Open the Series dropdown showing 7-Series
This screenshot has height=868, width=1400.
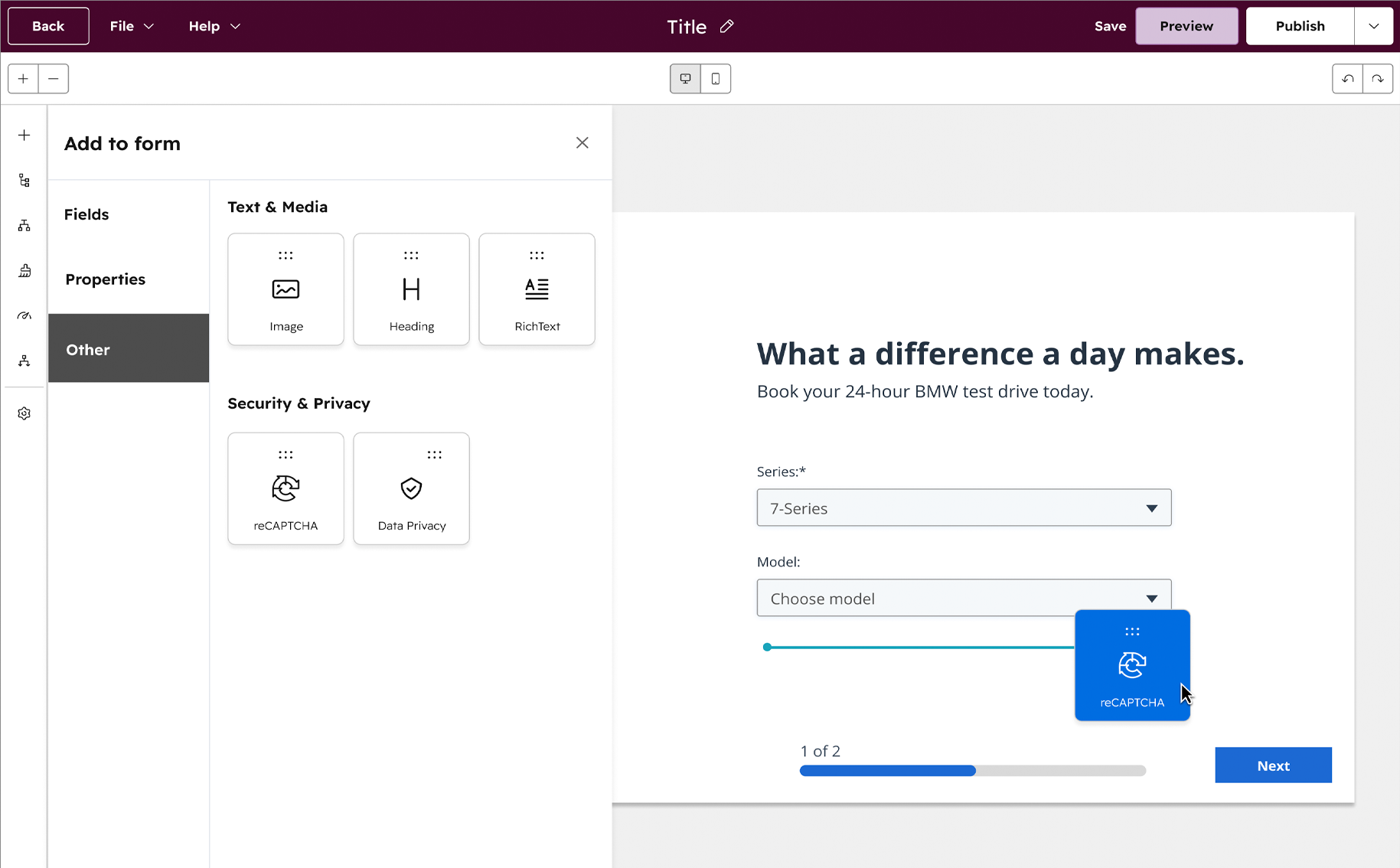click(x=964, y=508)
